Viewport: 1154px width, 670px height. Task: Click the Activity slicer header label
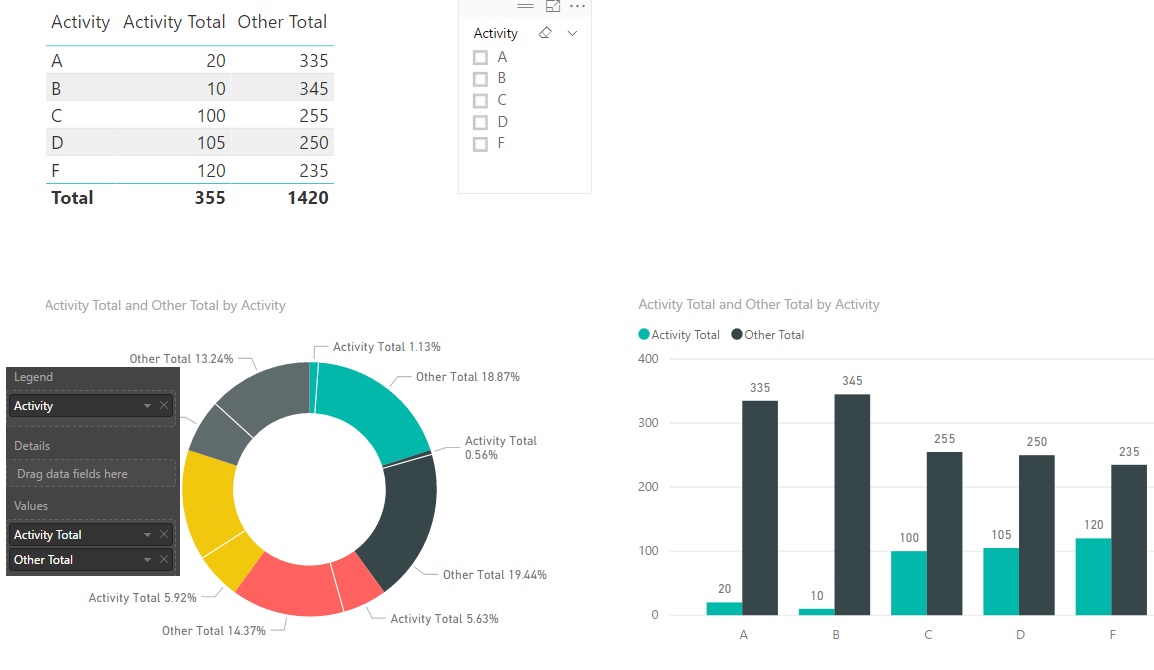coord(495,33)
